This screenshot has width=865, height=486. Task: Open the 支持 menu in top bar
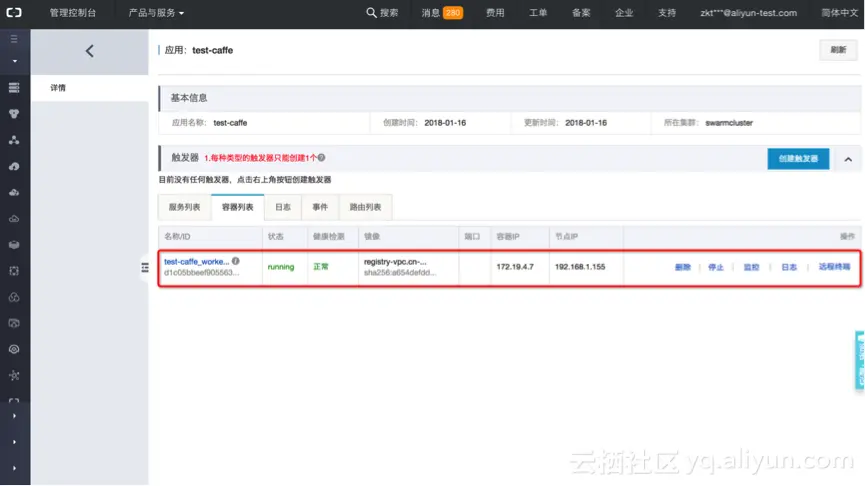coord(666,13)
